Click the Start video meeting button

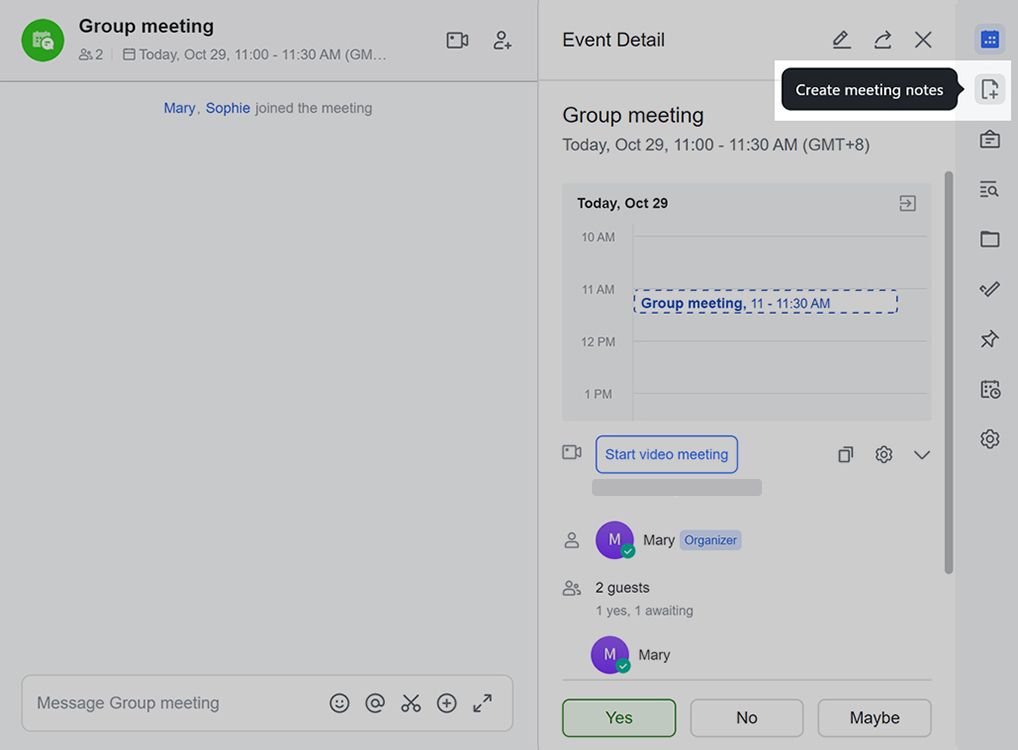pos(666,453)
